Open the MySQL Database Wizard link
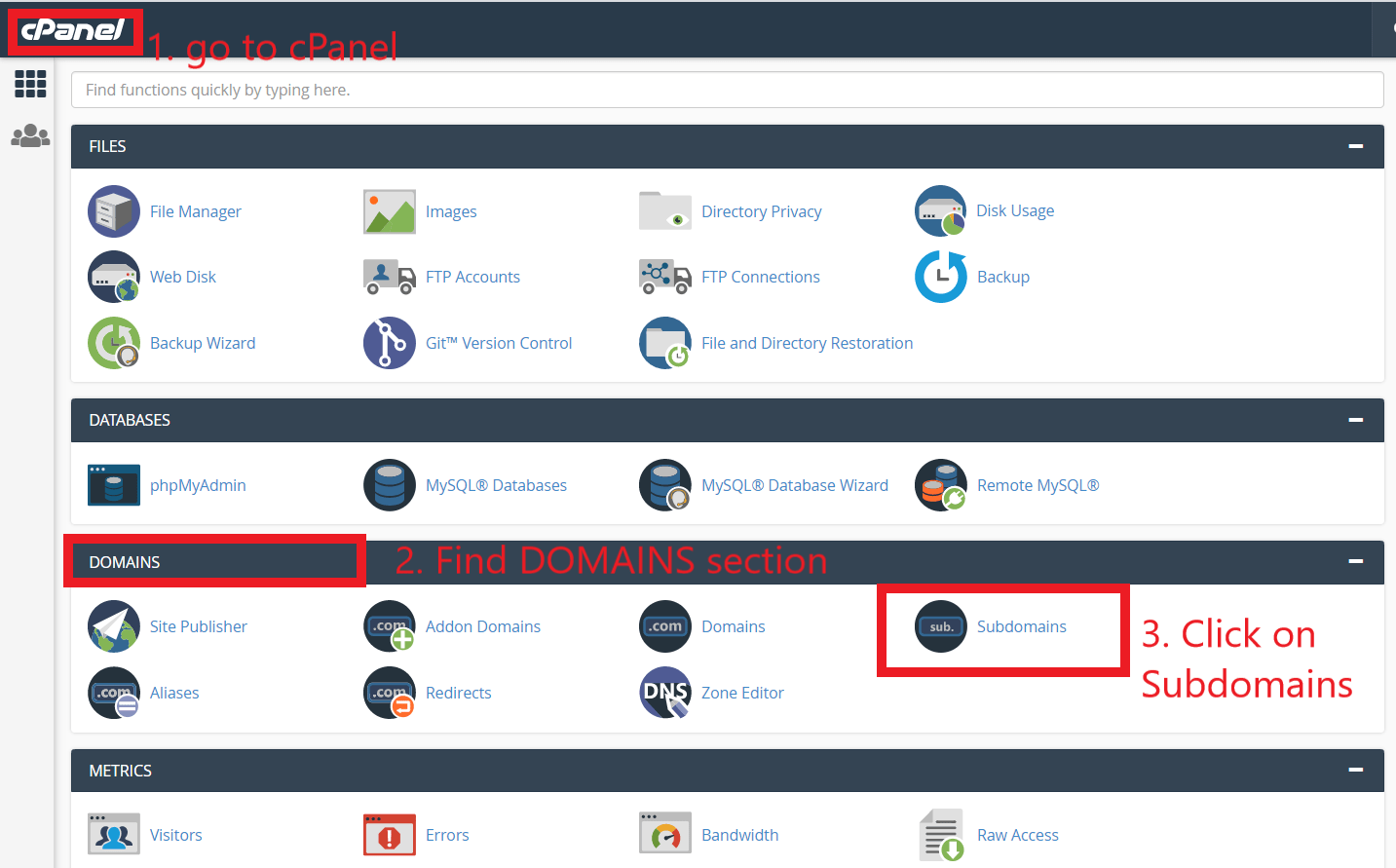This screenshot has height=868, width=1396. click(x=795, y=485)
